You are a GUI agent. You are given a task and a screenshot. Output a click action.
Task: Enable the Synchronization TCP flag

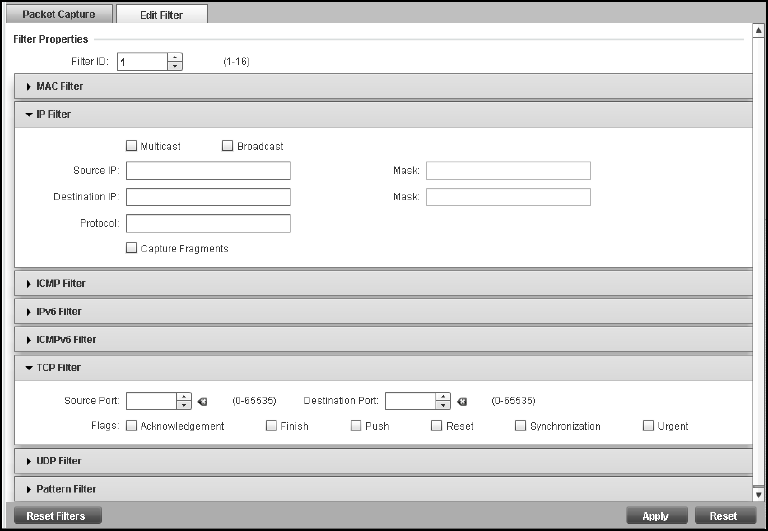point(521,426)
